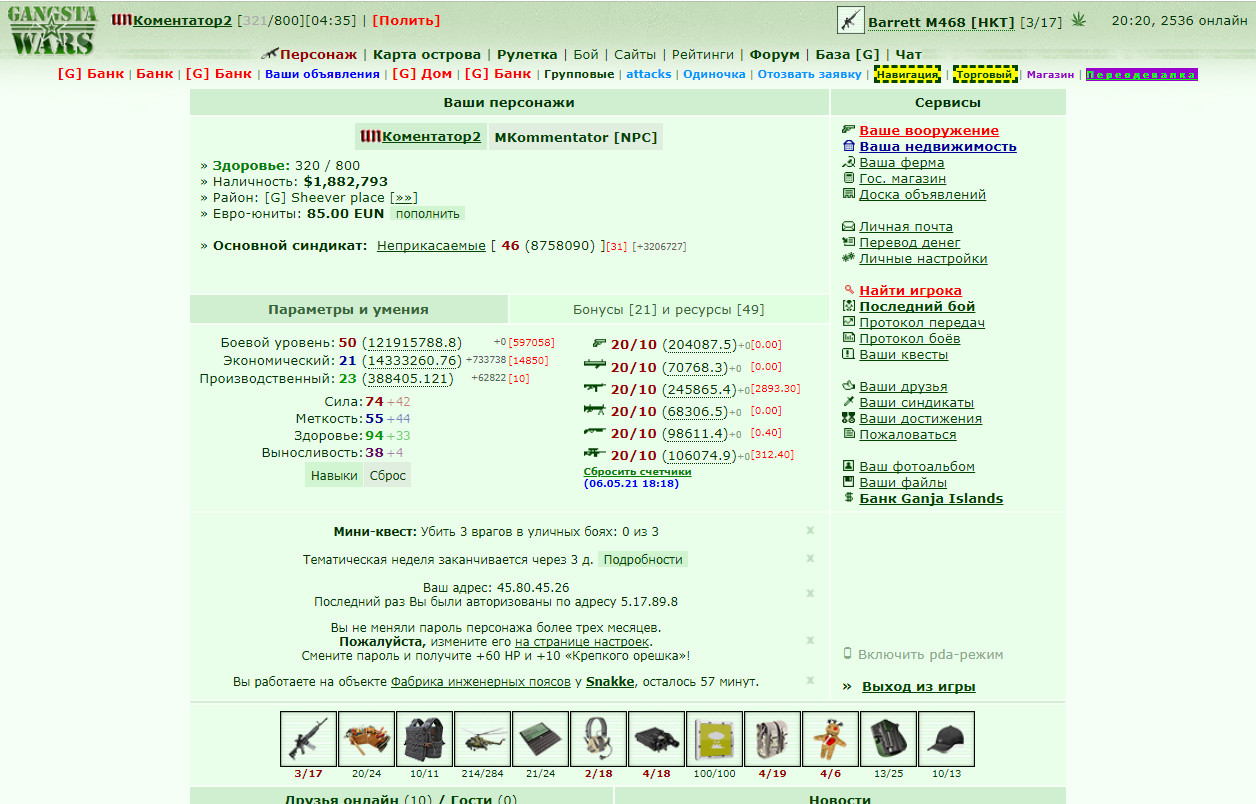Open Личная почта
Viewport: 1256px width, 804px height.
(906, 227)
